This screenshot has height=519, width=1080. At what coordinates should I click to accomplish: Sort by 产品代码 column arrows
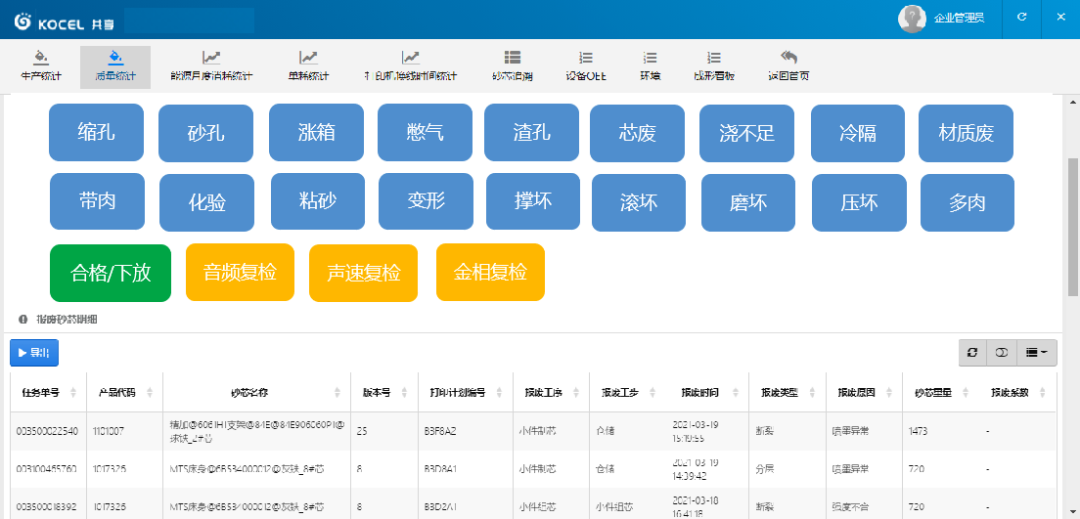point(149,393)
